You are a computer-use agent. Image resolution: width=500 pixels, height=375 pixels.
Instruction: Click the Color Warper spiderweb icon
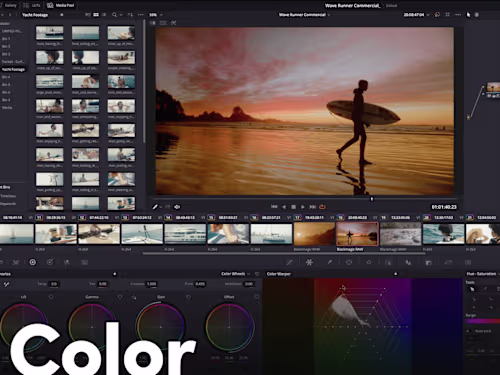click(309, 262)
